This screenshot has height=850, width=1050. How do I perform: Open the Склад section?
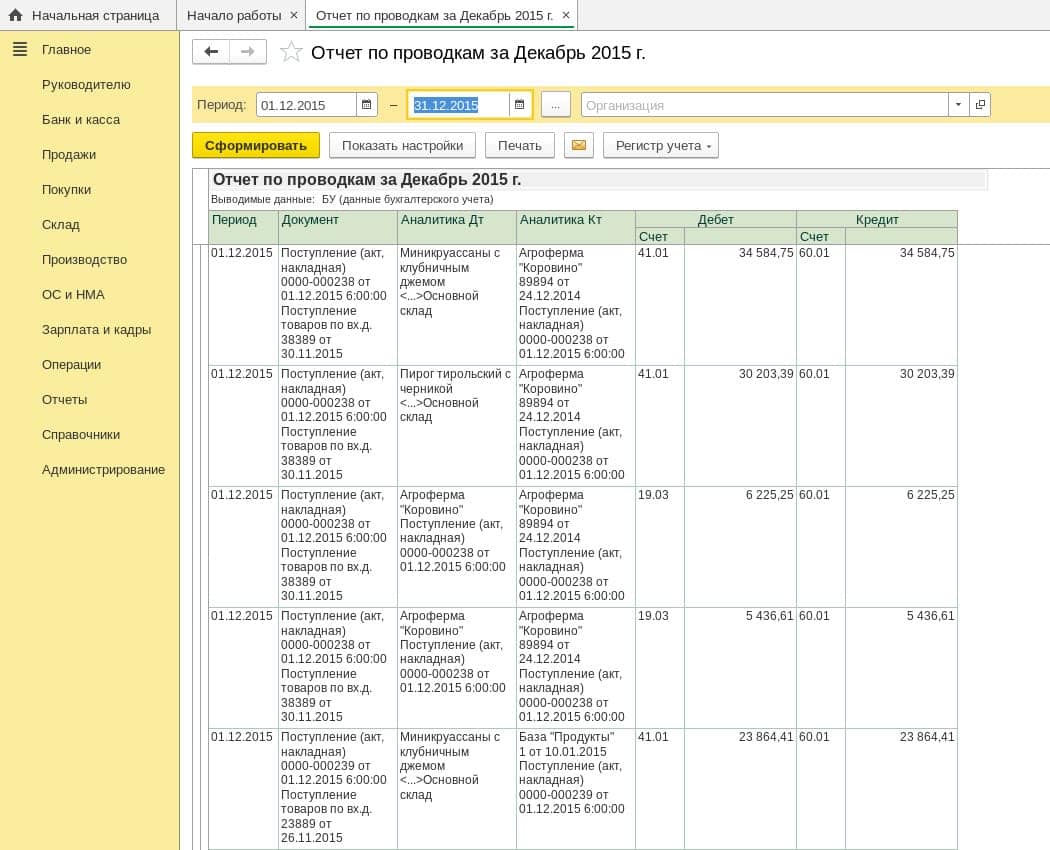coord(61,224)
